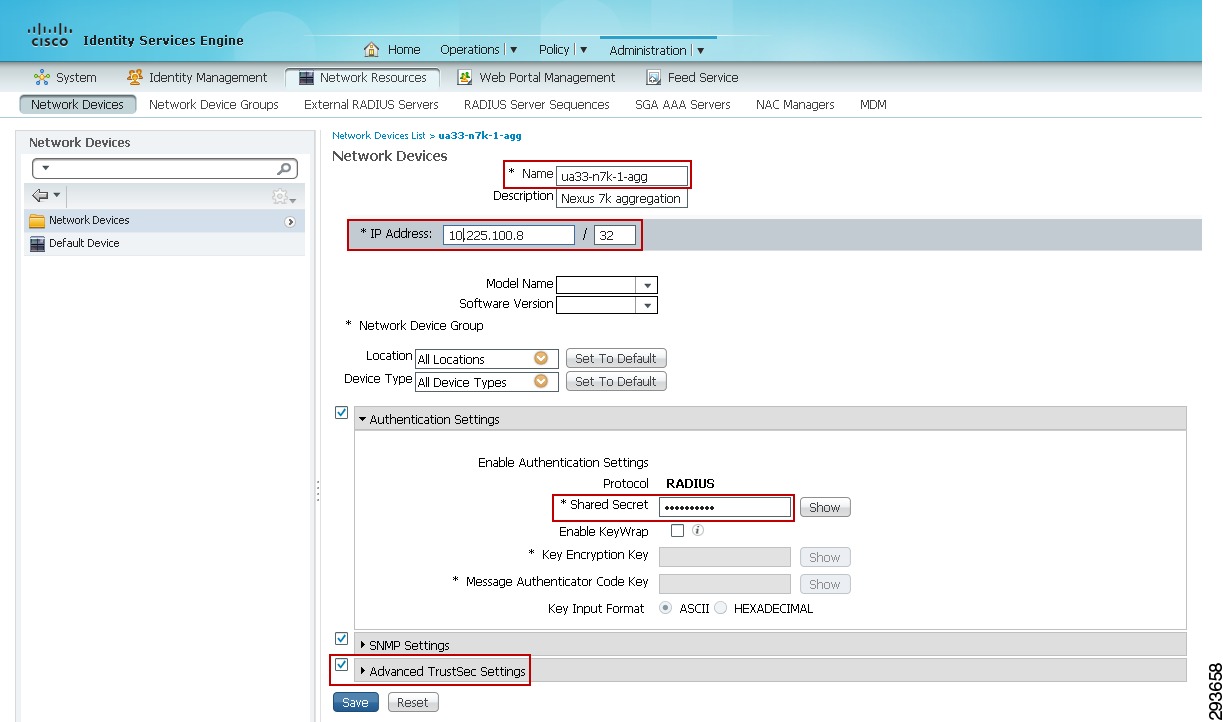Click the System tab icon
The image size is (1223, 722).
(41, 78)
